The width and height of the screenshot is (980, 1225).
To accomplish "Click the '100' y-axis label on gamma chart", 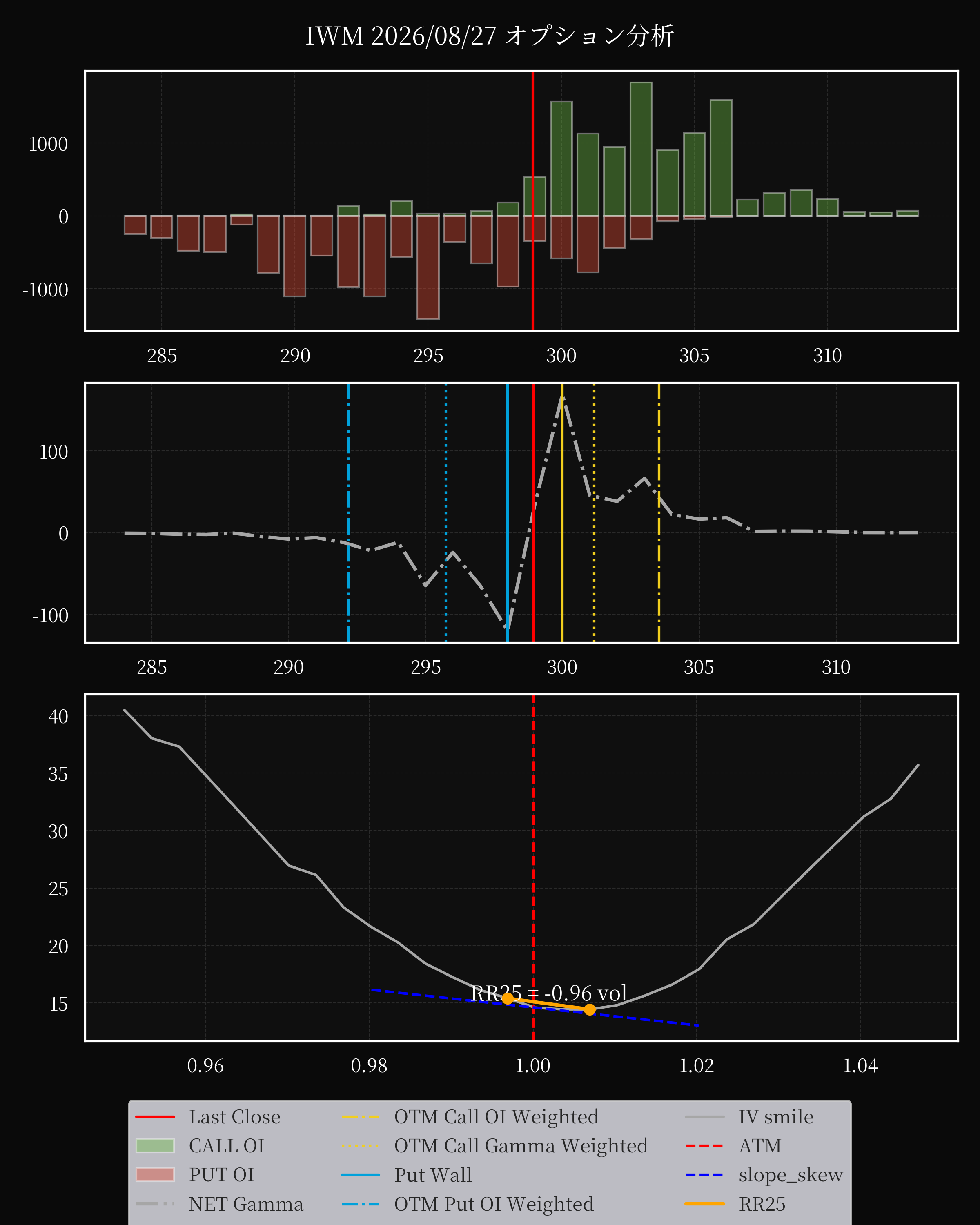I will 53,452.
